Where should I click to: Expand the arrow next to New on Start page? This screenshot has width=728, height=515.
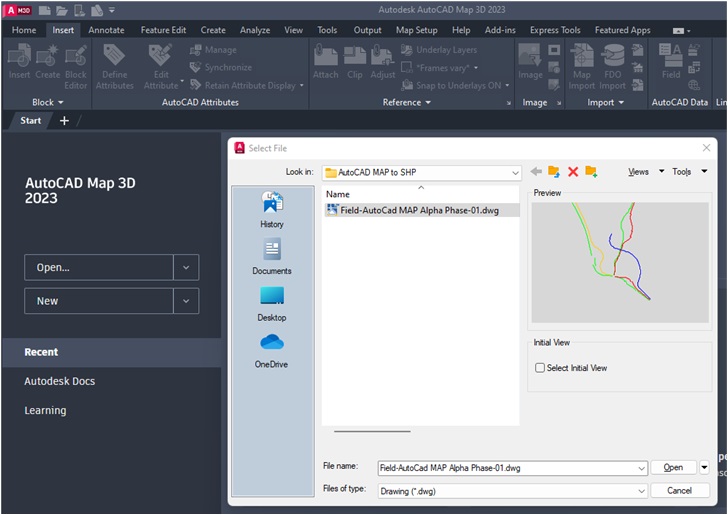pyautogui.click(x=186, y=301)
